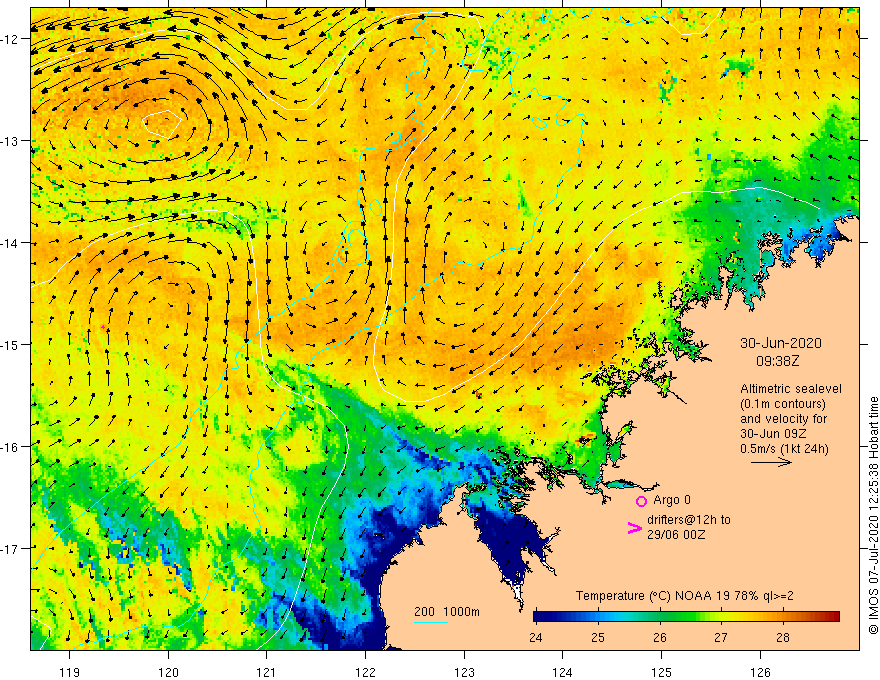Click the small magenta drifter marker near 119.3E
This screenshot has width=880, height=680.
103,327
